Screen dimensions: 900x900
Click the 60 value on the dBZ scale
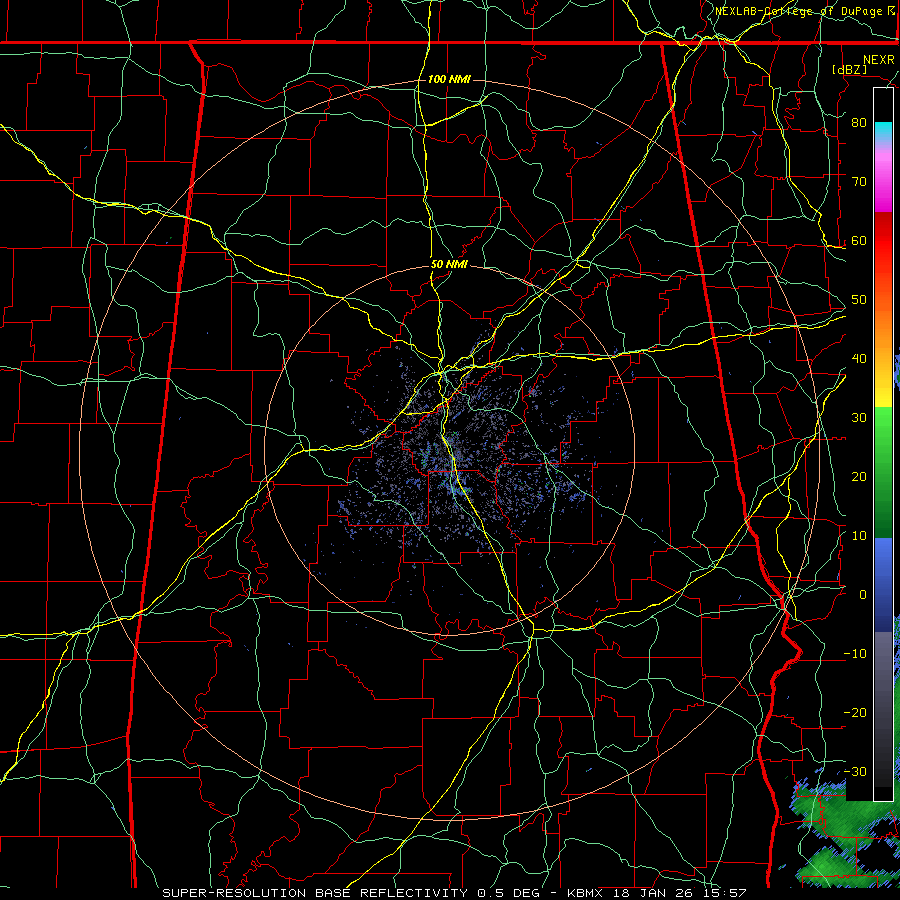click(x=859, y=241)
